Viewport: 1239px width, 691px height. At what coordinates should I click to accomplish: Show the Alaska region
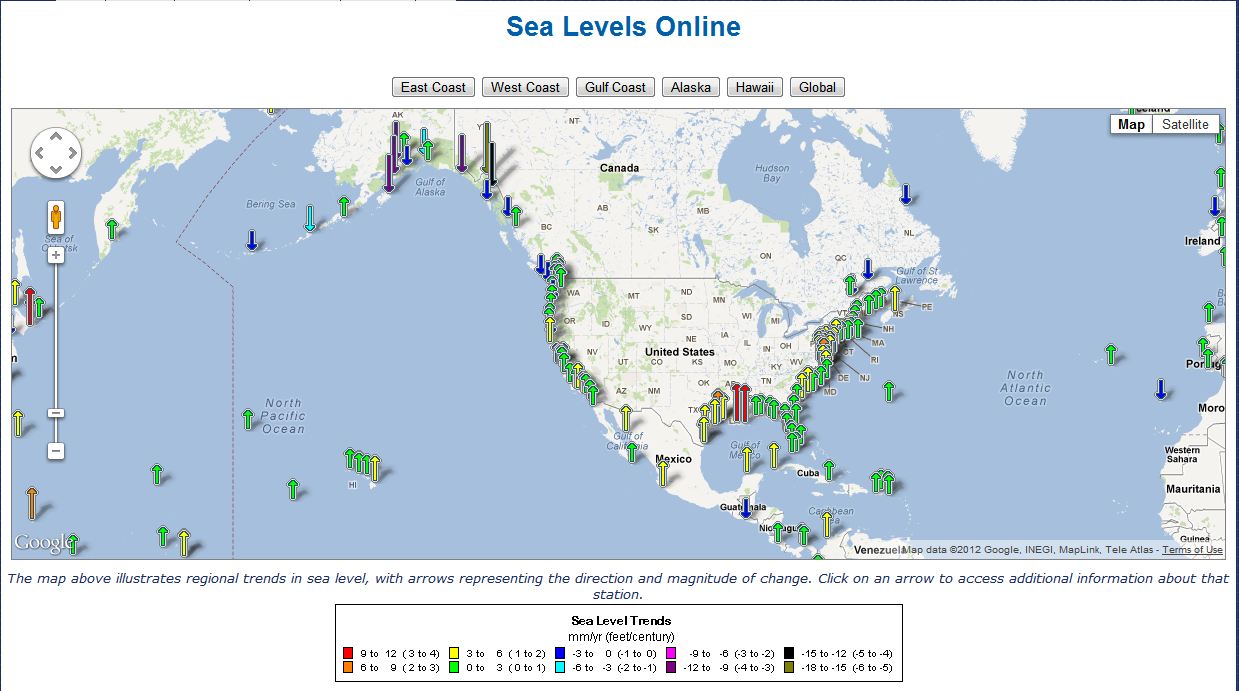[x=690, y=87]
